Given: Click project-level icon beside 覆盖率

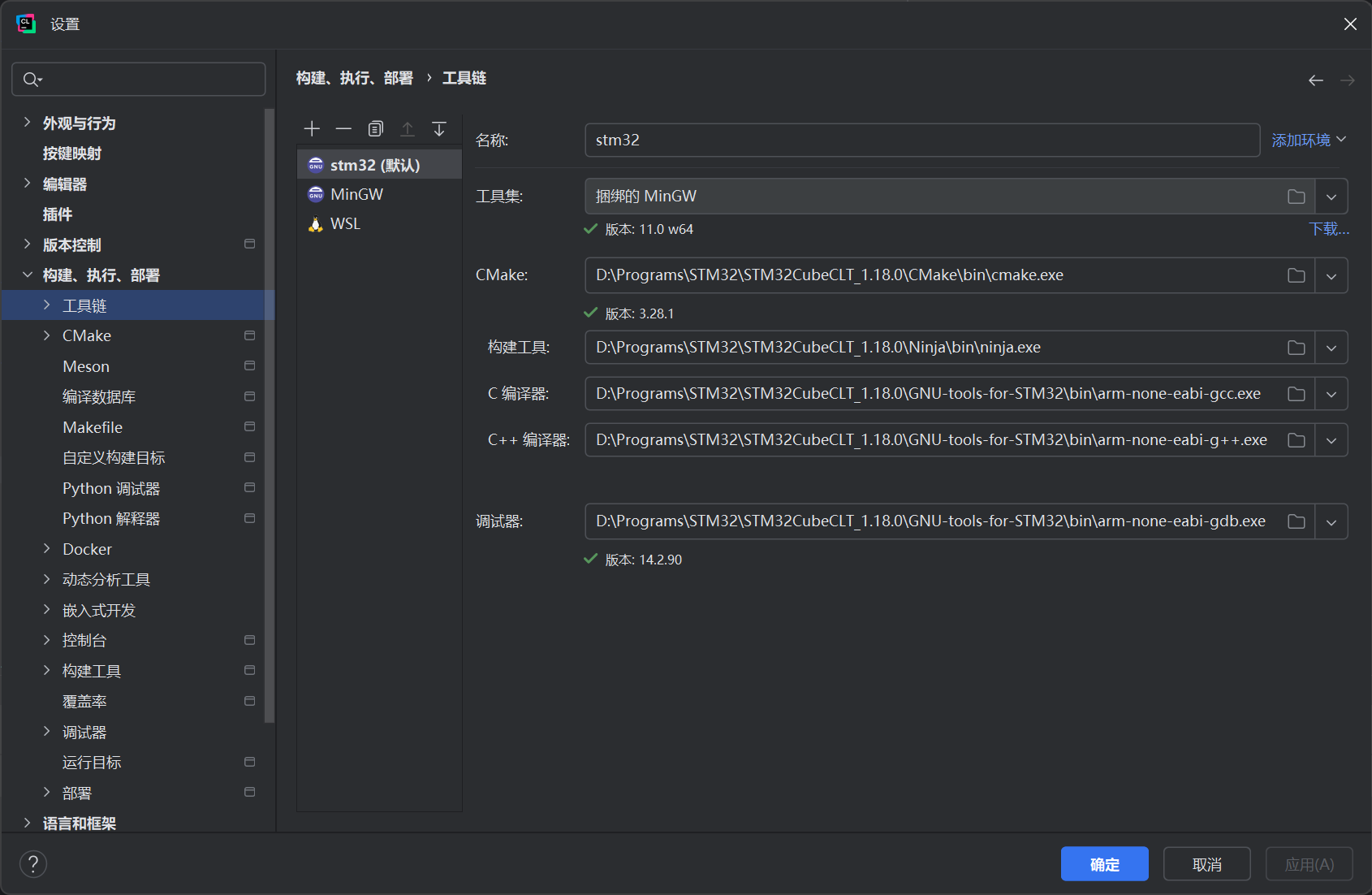Looking at the screenshot, I should 249,701.
